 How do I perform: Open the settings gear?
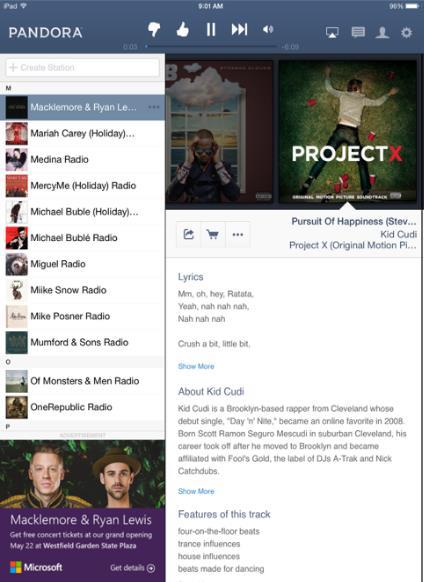tap(407, 32)
